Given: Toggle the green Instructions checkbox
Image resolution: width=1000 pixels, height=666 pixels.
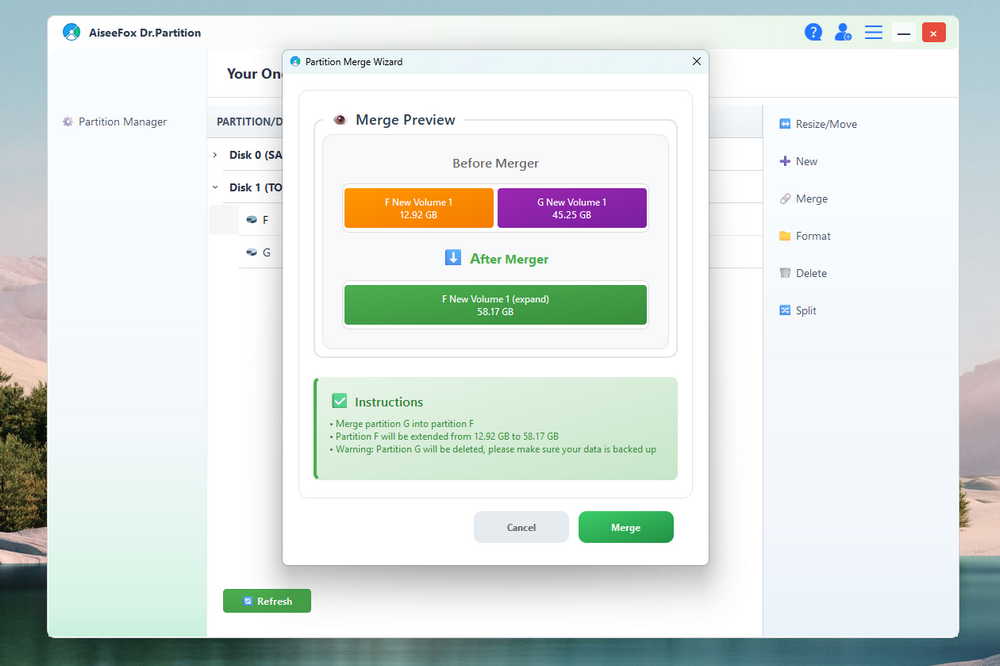Looking at the screenshot, I should point(340,401).
